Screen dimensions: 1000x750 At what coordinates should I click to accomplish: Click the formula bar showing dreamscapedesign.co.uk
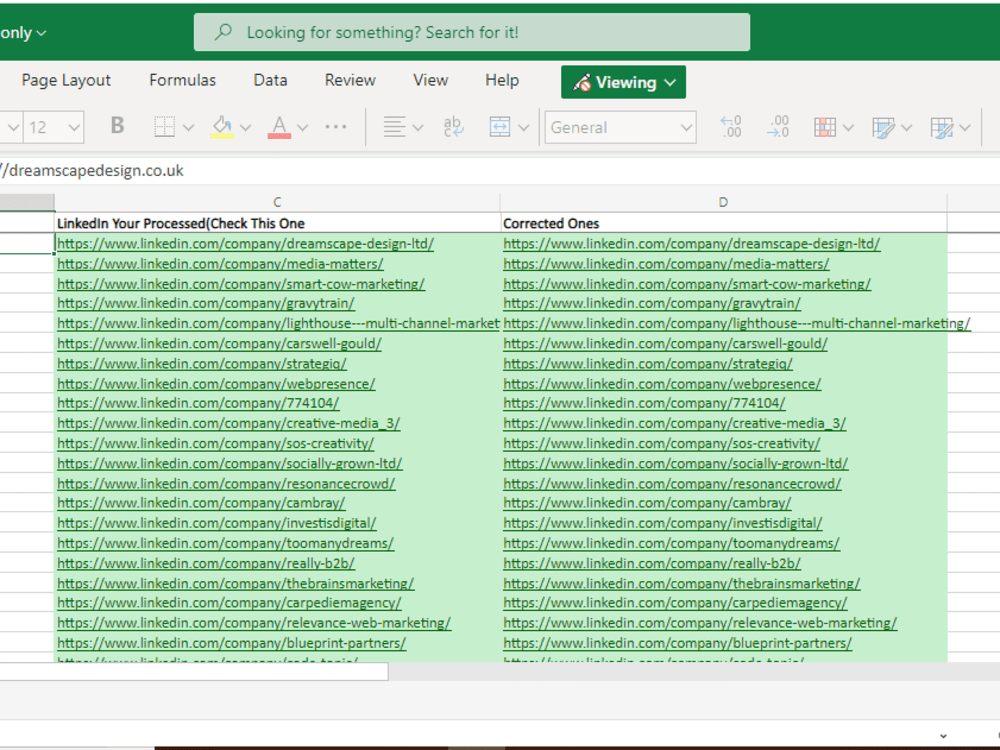pyautogui.click(x=500, y=170)
